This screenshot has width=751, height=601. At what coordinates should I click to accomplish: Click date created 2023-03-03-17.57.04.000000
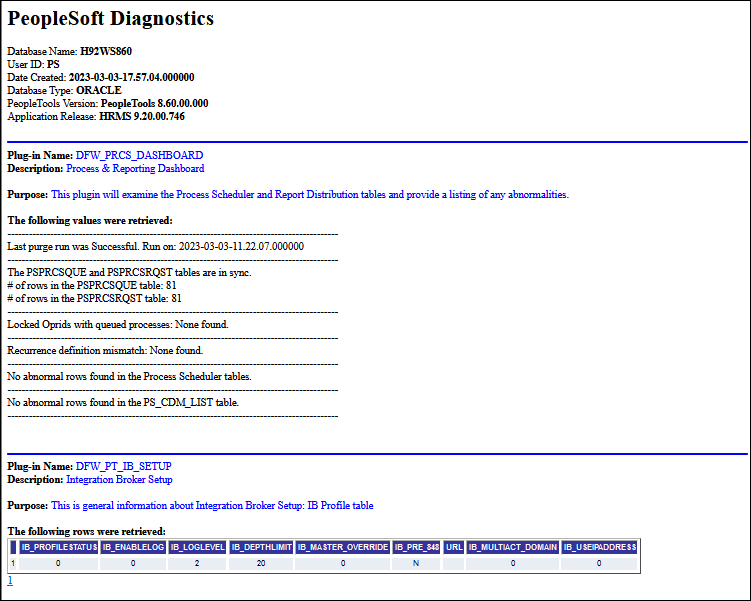(131, 77)
